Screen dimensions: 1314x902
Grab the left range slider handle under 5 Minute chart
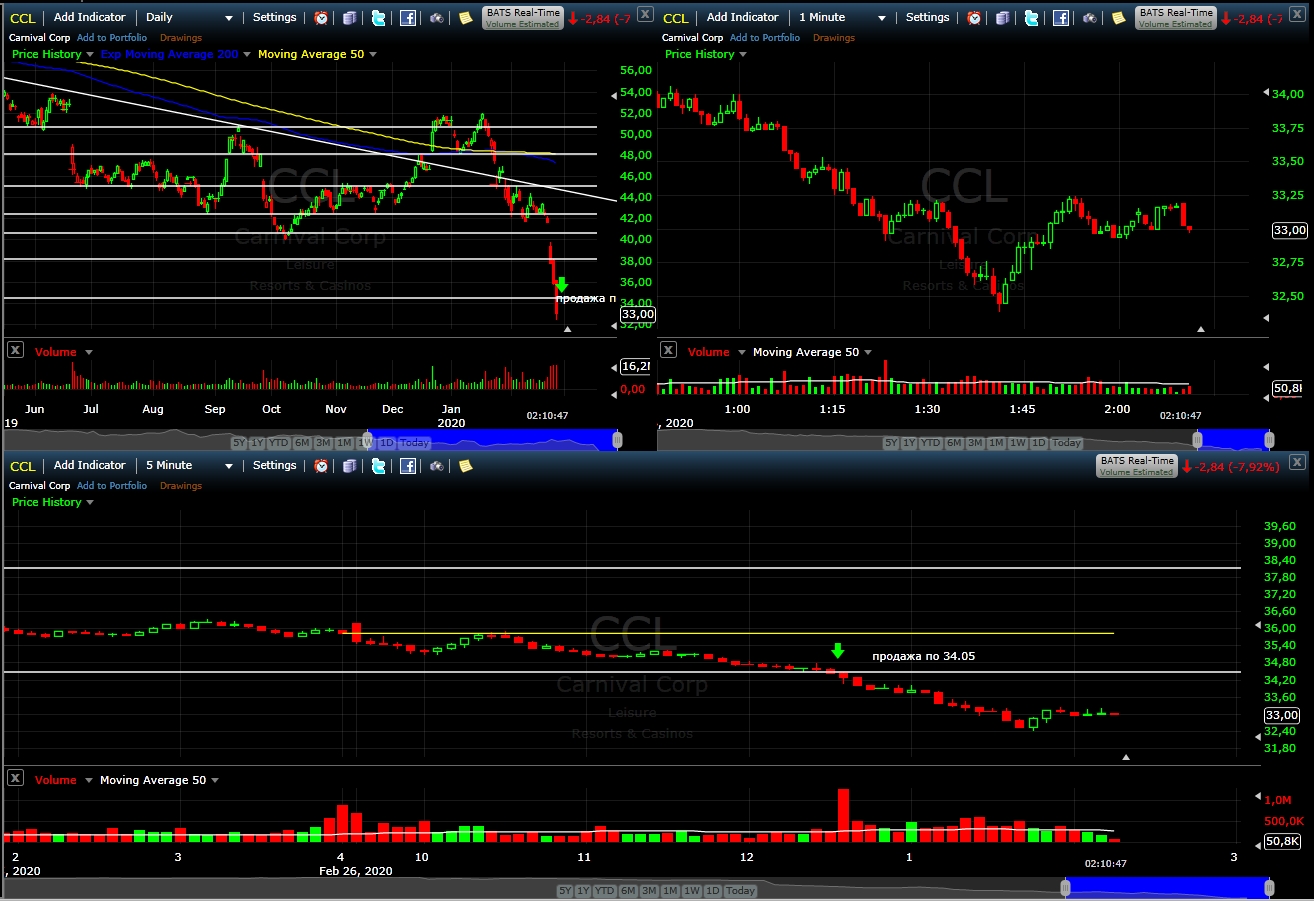(1065, 887)
